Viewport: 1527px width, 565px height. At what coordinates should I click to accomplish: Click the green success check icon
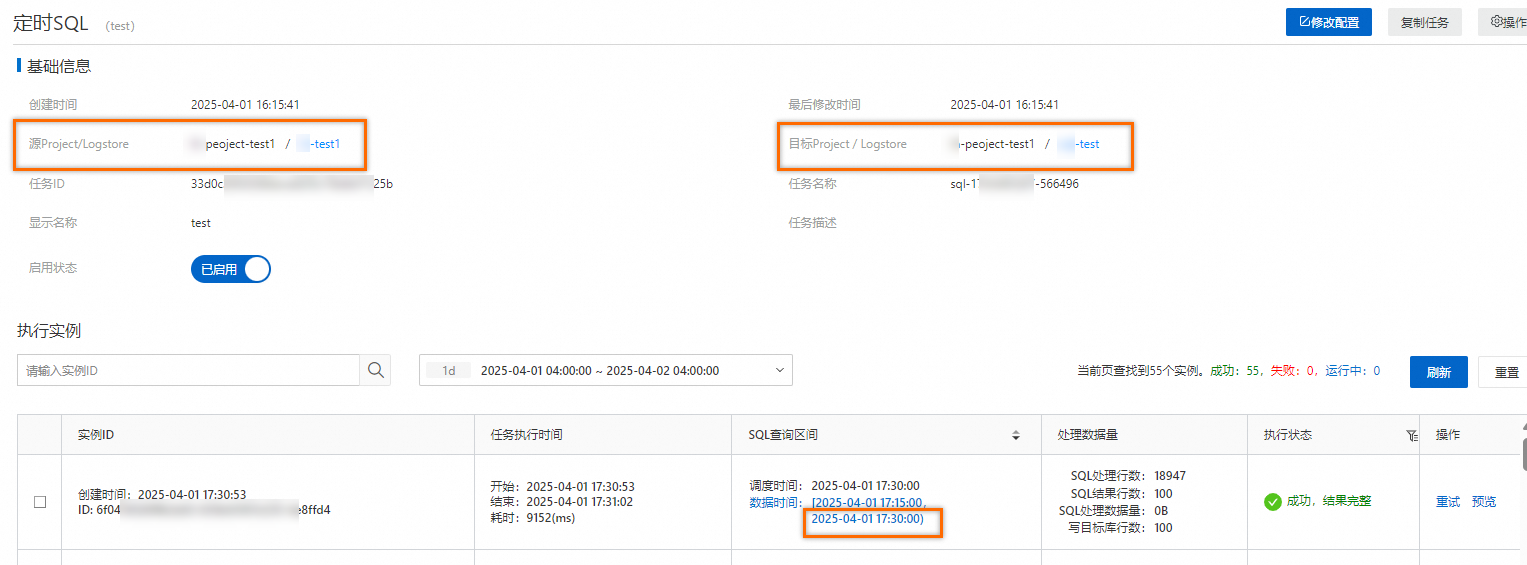1273,502
